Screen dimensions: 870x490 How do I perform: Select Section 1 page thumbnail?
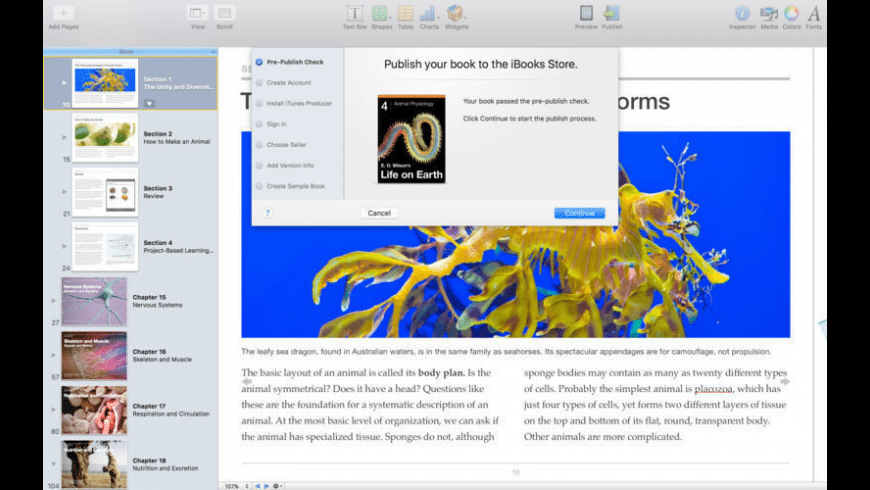(105, 83)
